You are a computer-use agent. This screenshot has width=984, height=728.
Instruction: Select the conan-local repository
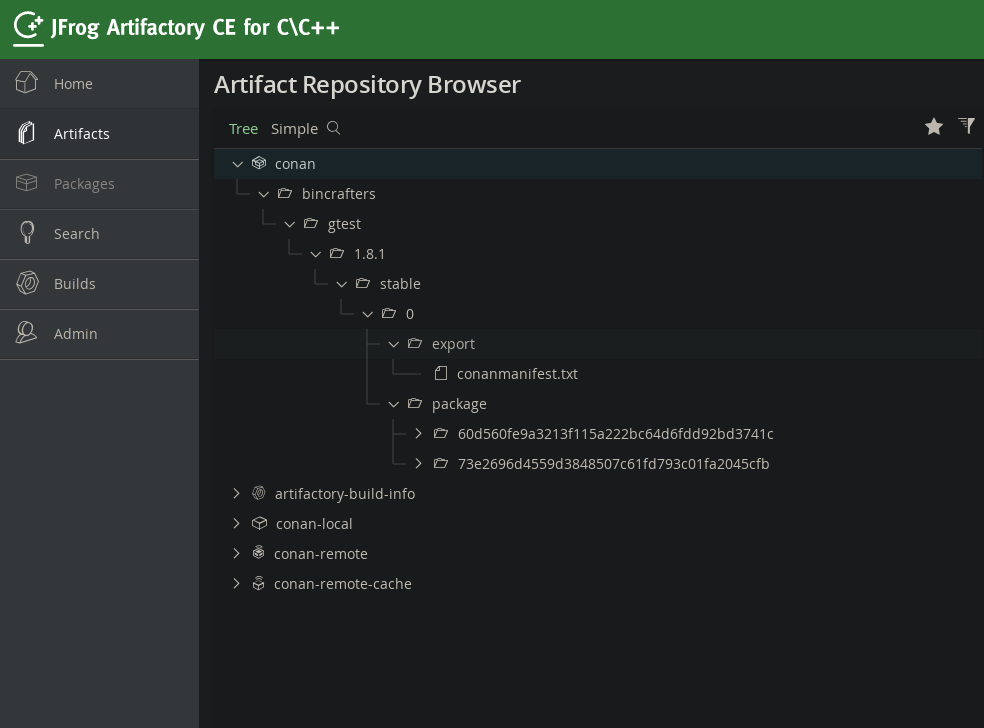tap(314, 523)
